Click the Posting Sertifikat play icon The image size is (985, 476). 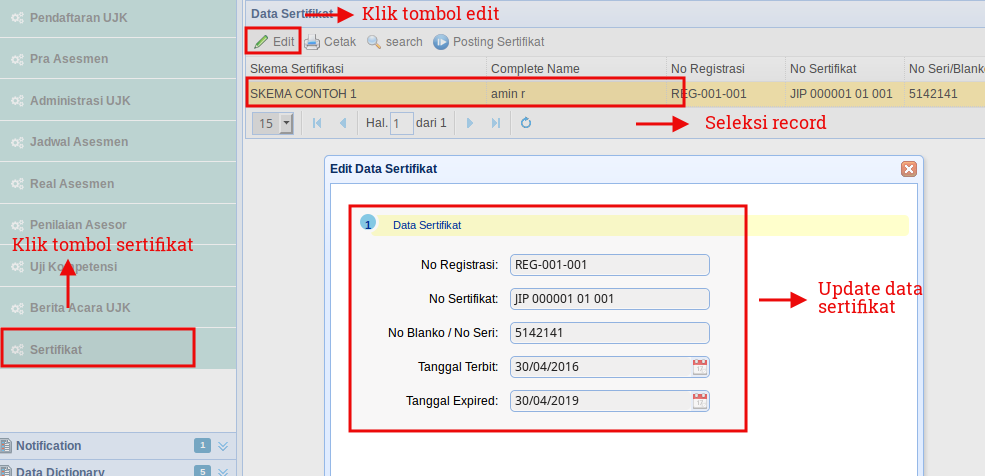(441, 42)
